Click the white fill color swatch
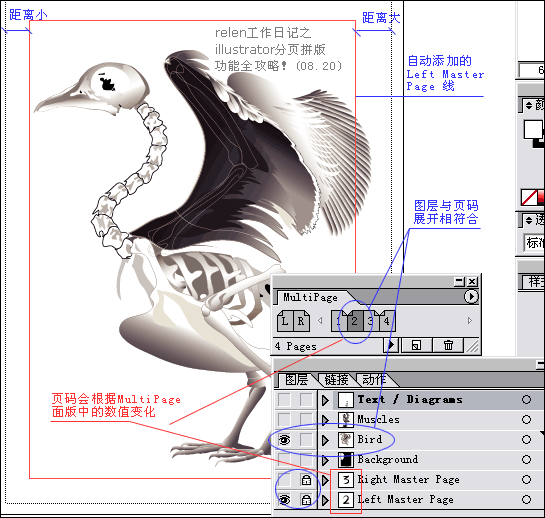The height and width of the screenshot is (518, 545). pyautogui.click(x=533, y=130)
